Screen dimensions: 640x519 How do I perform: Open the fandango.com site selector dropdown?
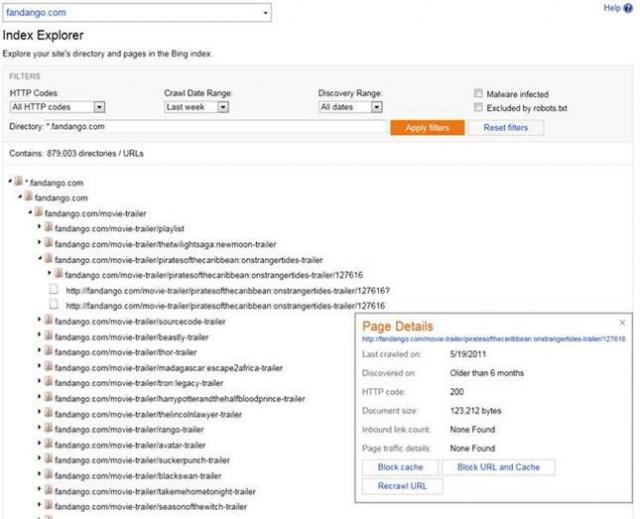click(x=137, y=13)
